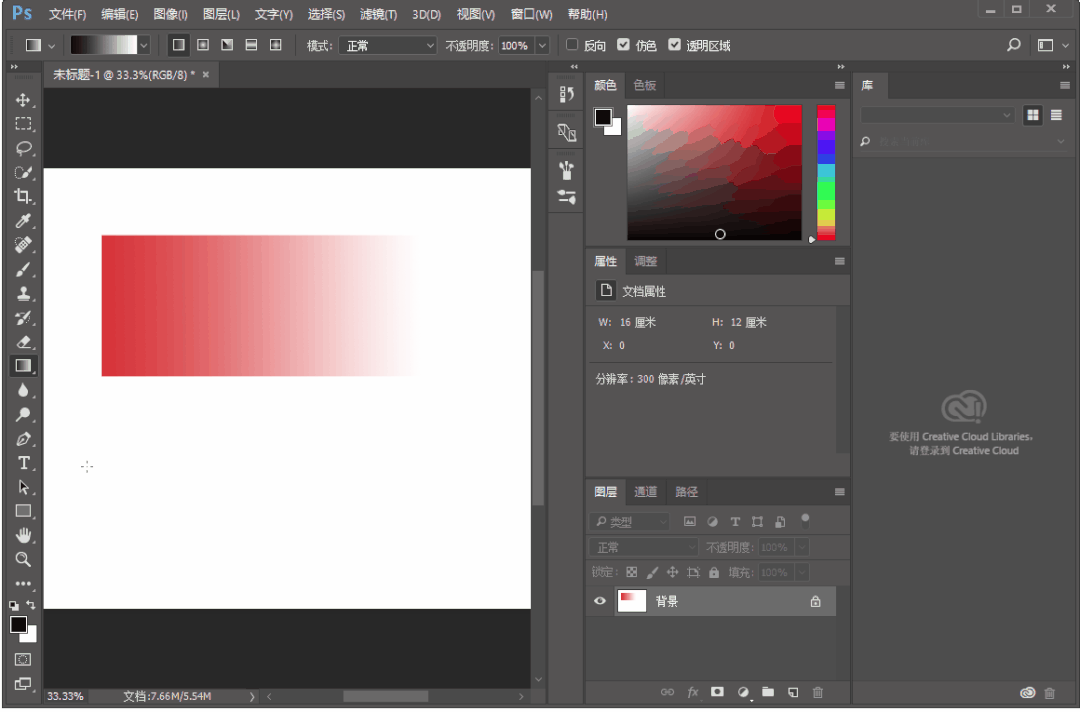The image size is (1080, 712).
Task: Select the Crop tool
Action: pyautogui.click(x=23, y=196)
